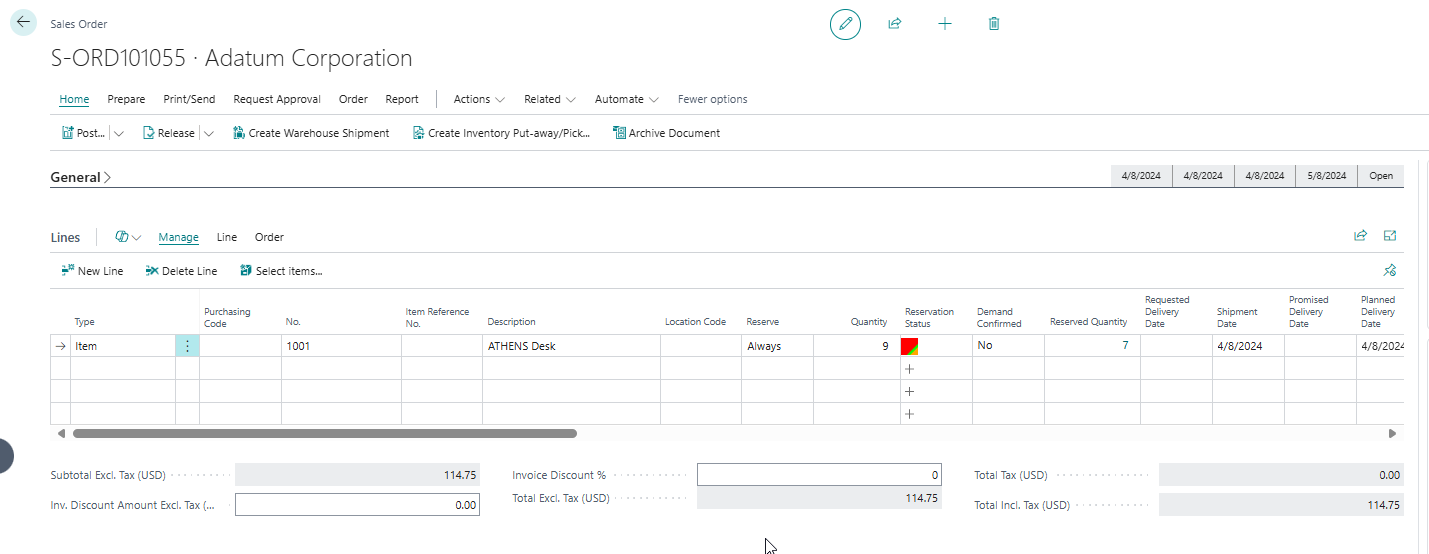Image resolution: width=1429 pixels, height=554 pixels.
Task: Open the Print/Send menu
Action: (x=189, y=99)
